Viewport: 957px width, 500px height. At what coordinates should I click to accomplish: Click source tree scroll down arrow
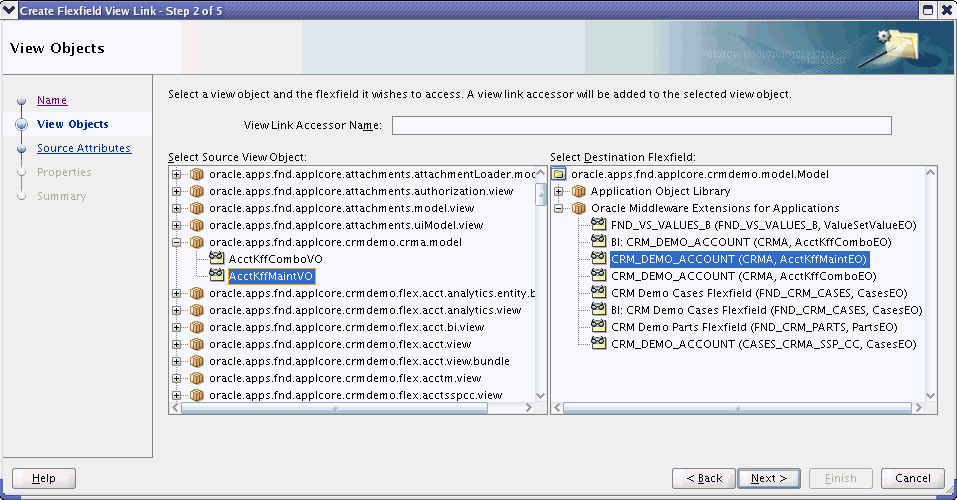point(541,396)
